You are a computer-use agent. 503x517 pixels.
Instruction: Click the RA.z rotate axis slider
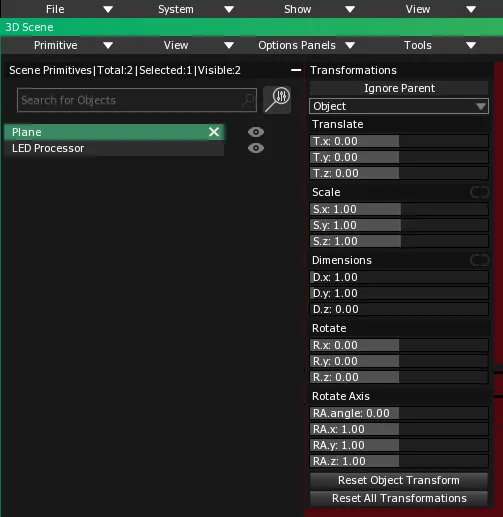[399, 461]
